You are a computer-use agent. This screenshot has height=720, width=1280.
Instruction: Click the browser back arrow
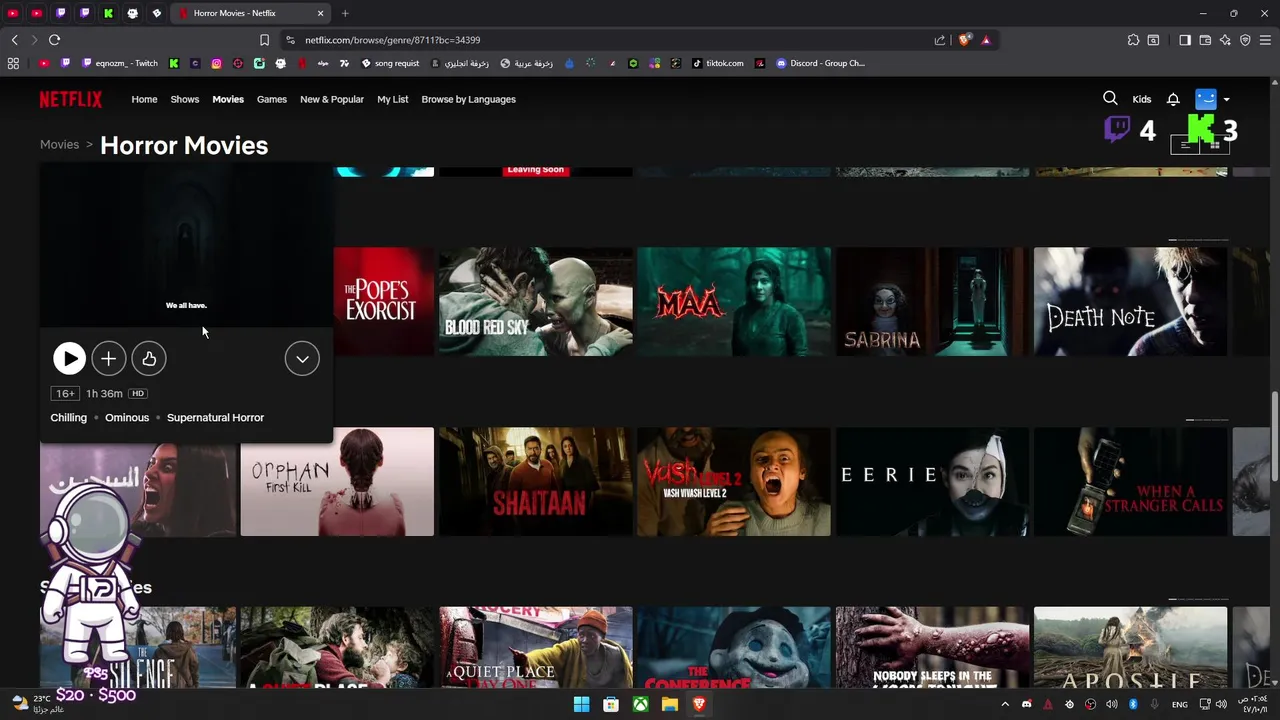coord(14,40)
